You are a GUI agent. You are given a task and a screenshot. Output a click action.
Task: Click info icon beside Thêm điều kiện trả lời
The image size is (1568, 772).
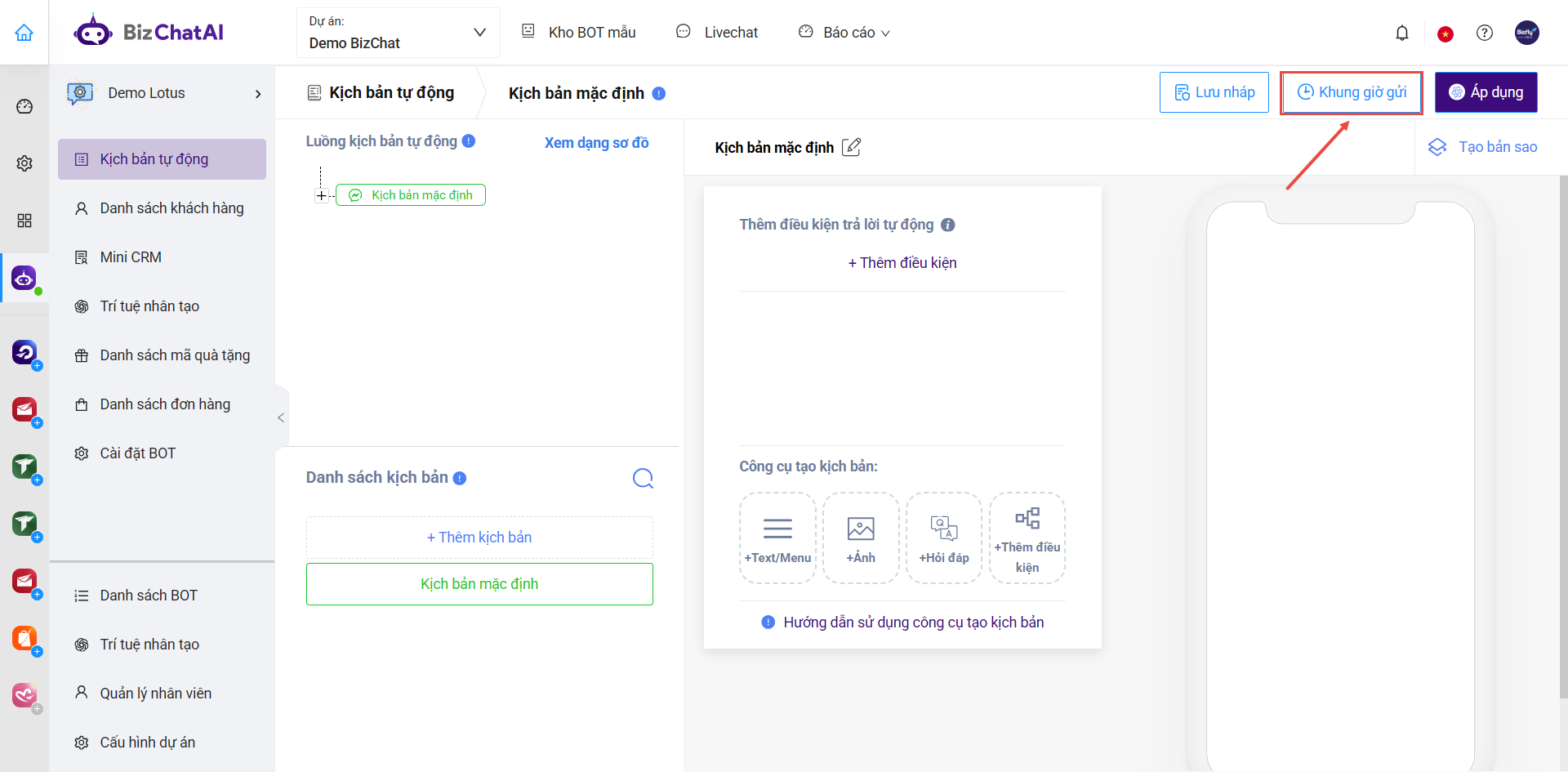click(948, 225)
